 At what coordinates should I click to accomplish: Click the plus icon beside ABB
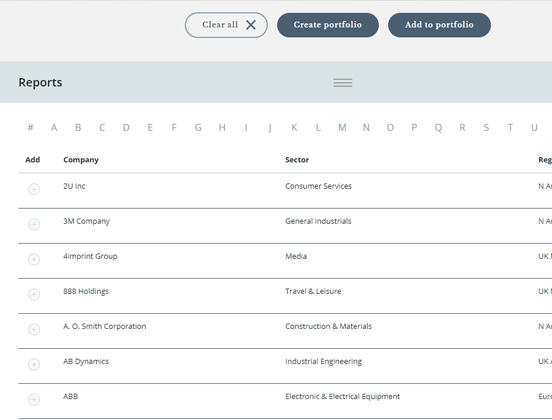pyautogui.click(x=34, y=400)
